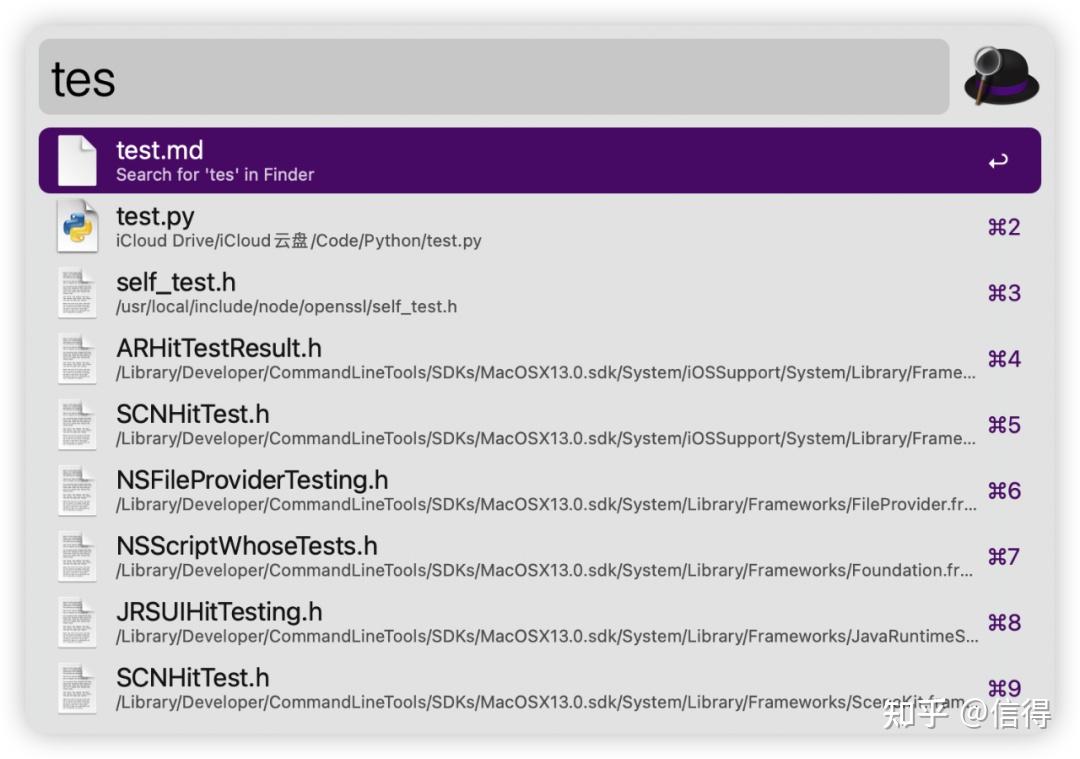Click the ARHitTestResult.h file icon
This screenshot has width=1080, height=759.
click(77, 358)
